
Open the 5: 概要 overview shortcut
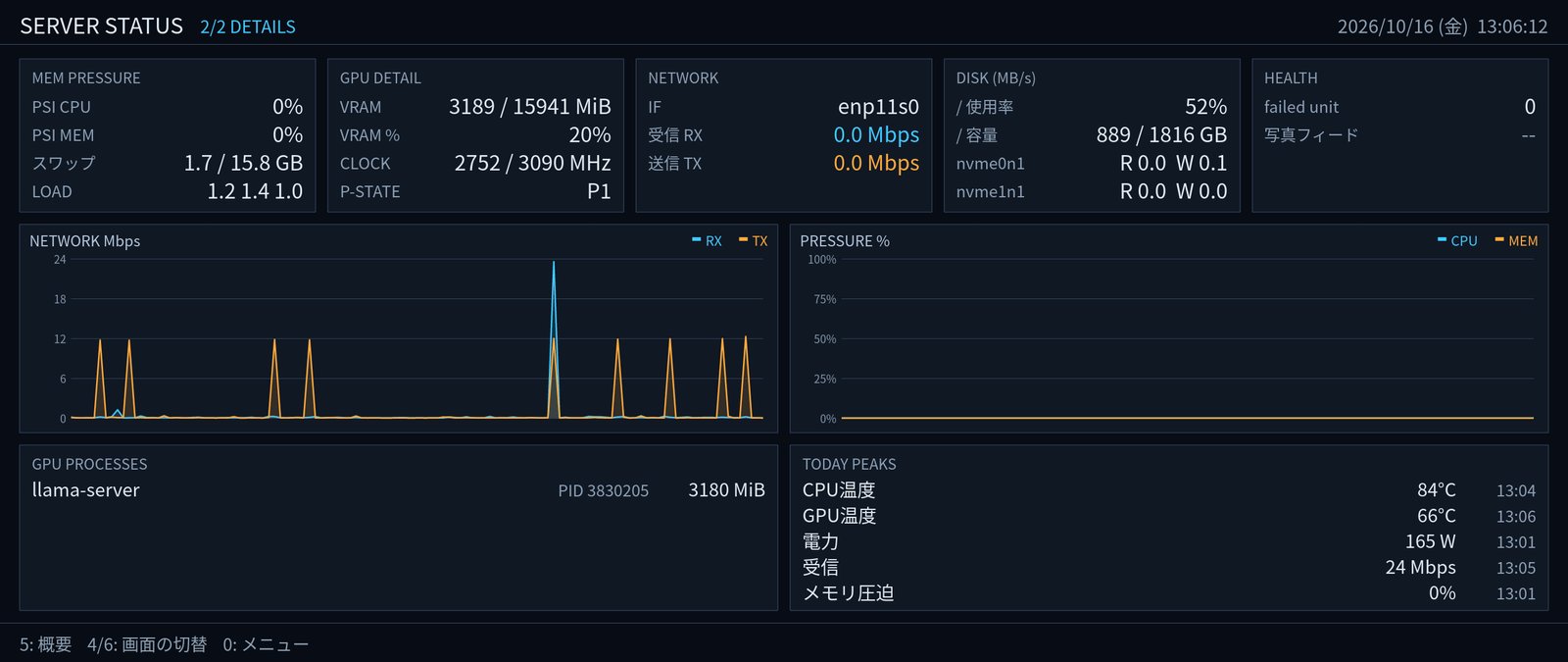pos(46,644)
